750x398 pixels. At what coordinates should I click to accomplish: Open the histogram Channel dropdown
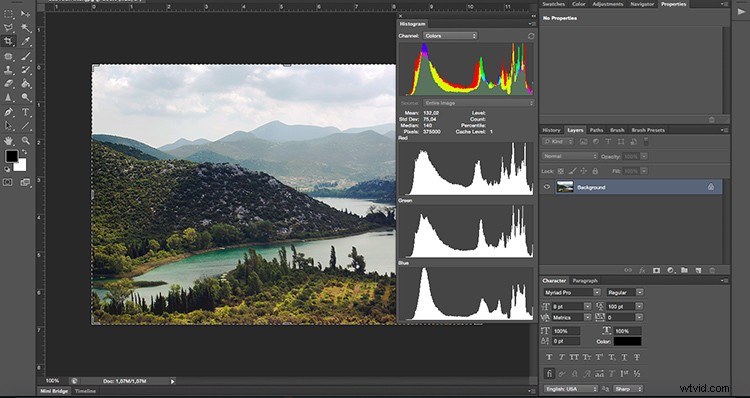click(450, 36)
